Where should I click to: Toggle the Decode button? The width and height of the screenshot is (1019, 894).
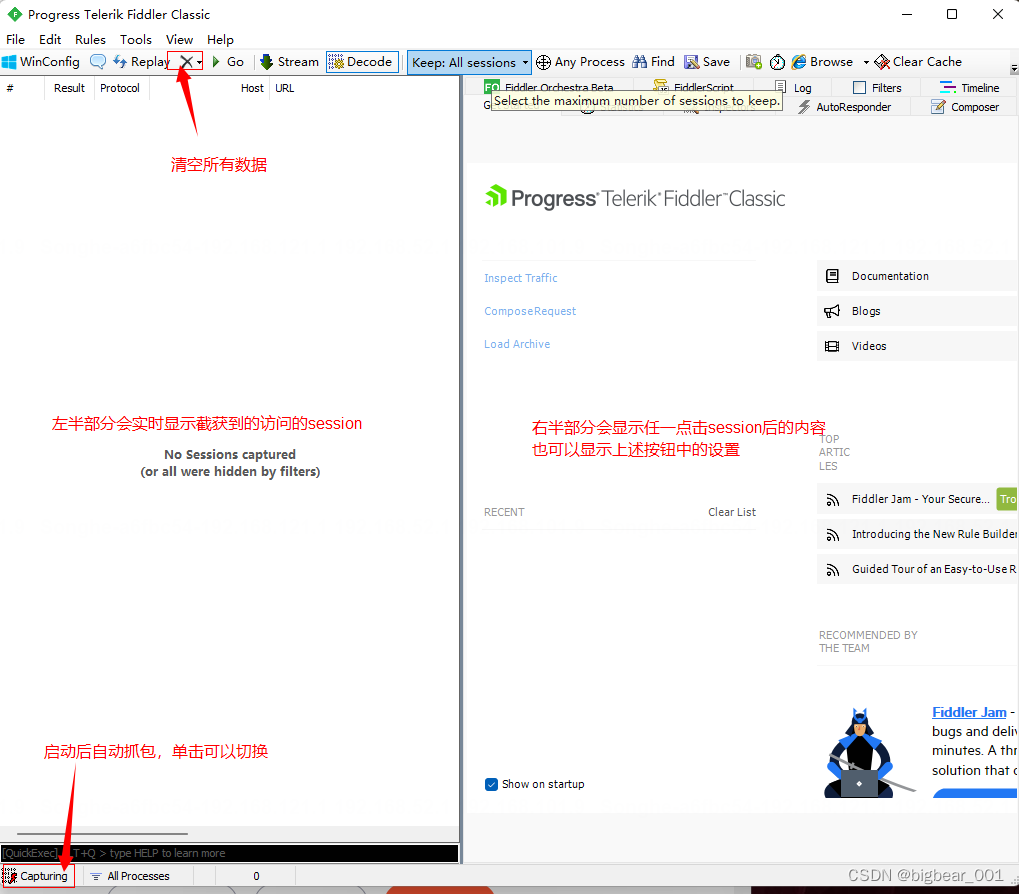point(362,62)
